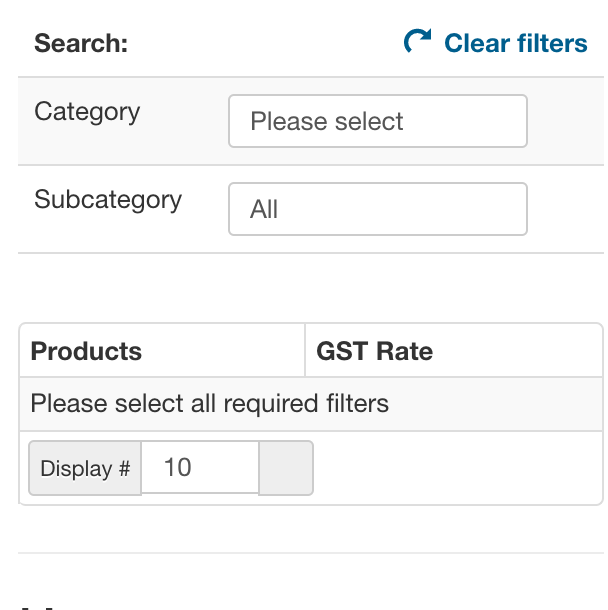The width and height of the screenshot is (608, 610).
Task: Focus the Display # field showing 10
Action: (200, 467)
